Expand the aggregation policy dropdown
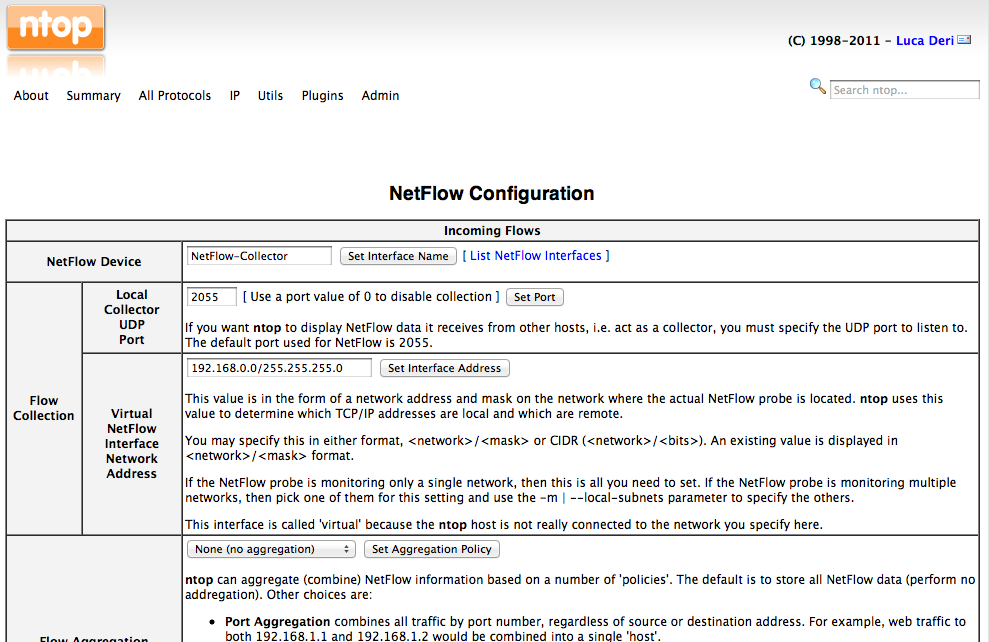This screenshot has width=989, height=642. coord(271,549)
